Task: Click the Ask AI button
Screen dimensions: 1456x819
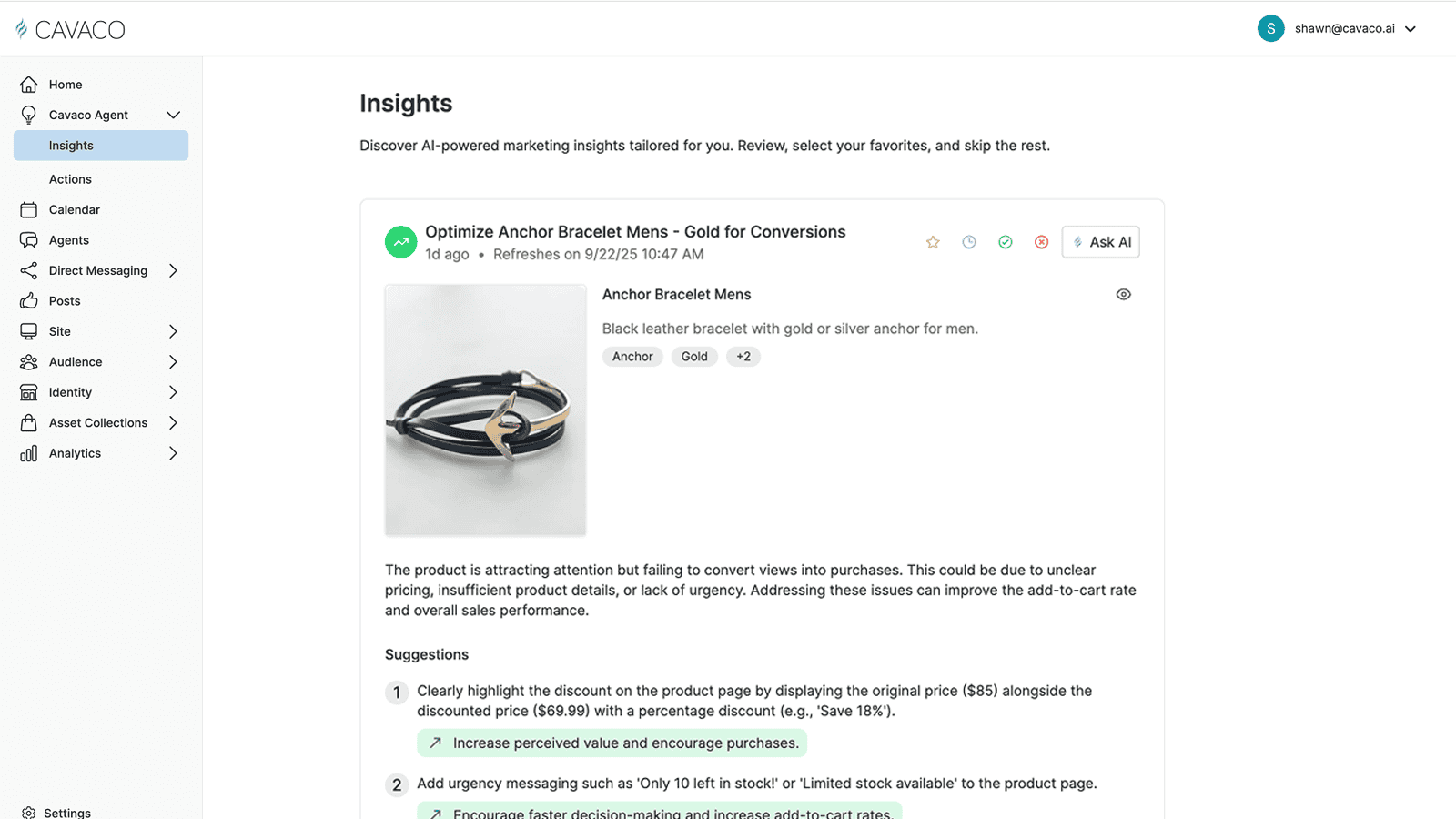Action: pos(1101,242)
